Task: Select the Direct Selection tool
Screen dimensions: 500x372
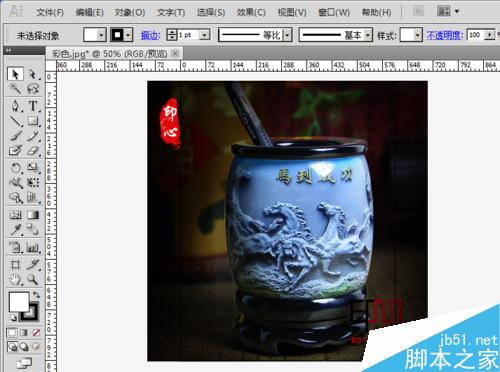Action: pyautogui.click(x=33, y=74)
